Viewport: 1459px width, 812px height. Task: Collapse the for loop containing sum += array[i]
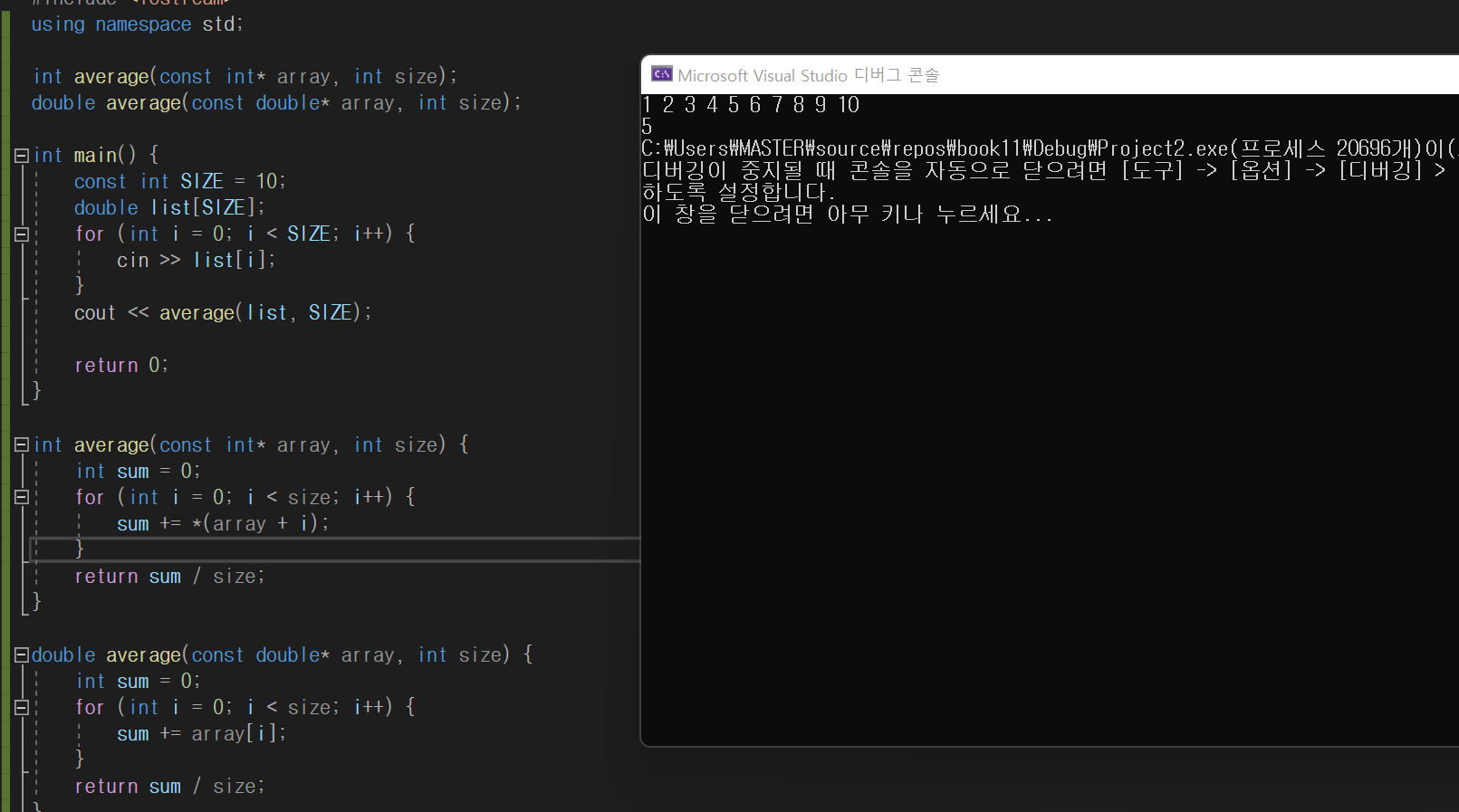tap(22, 707)
